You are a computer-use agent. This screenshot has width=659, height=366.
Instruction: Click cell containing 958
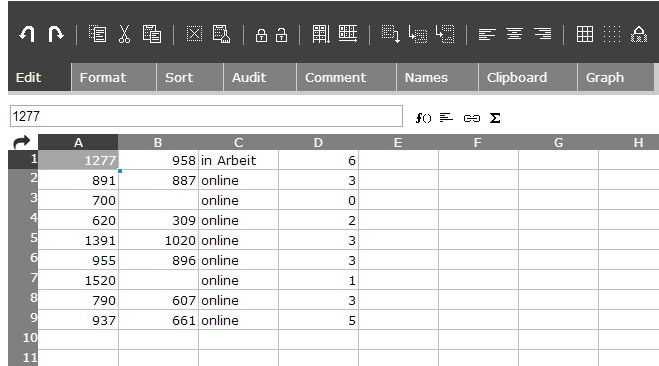(x=158, y=160)
